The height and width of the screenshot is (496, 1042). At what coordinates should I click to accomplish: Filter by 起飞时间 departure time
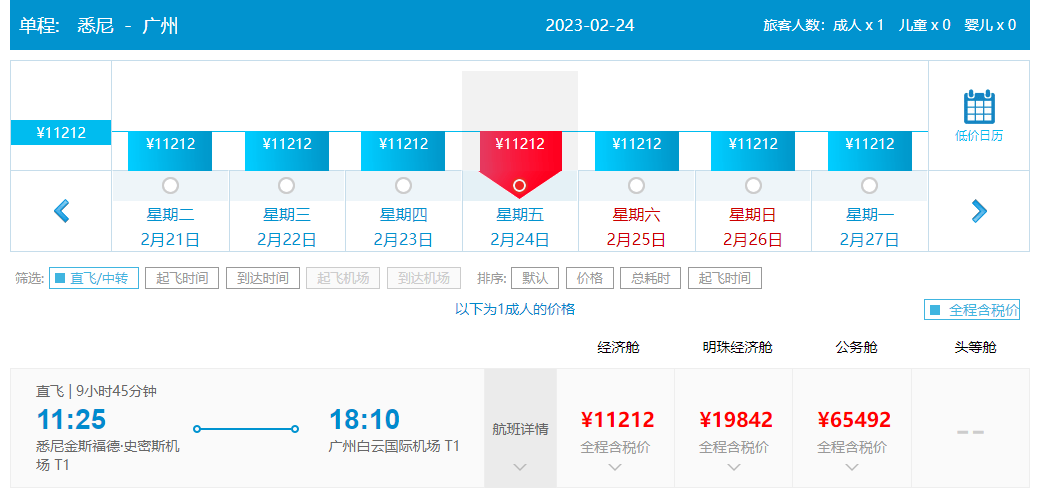[181, 278]
